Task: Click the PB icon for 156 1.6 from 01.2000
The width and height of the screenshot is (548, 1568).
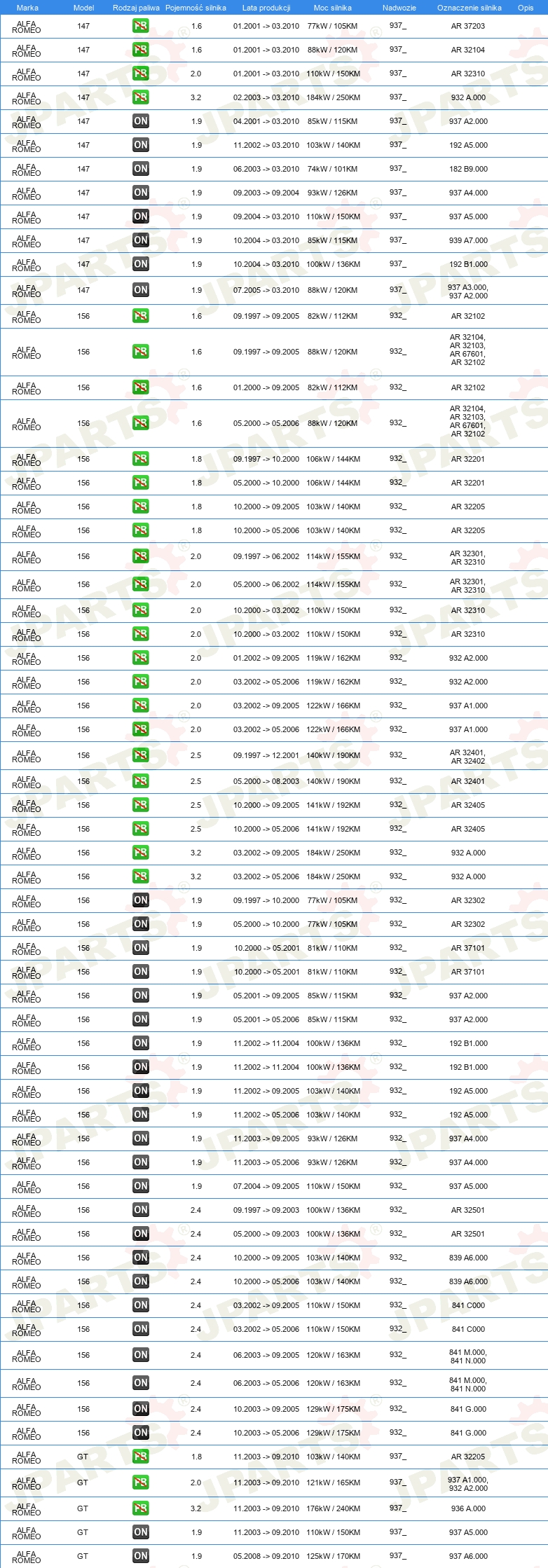Action: coord(140,387)
